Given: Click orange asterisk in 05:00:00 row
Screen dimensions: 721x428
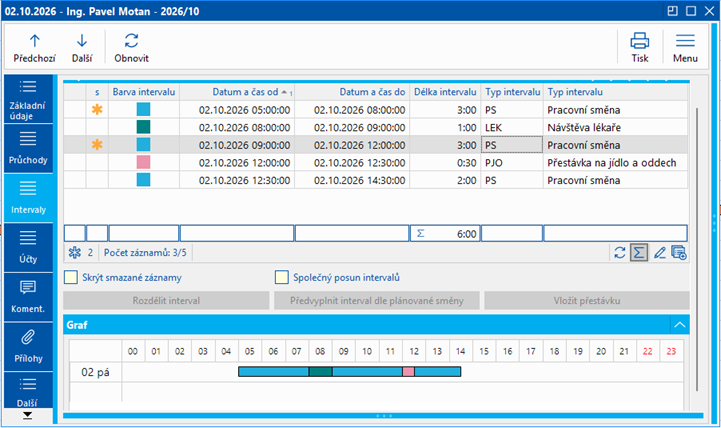Looking at the screenshot, I should [x=97, y=109].
